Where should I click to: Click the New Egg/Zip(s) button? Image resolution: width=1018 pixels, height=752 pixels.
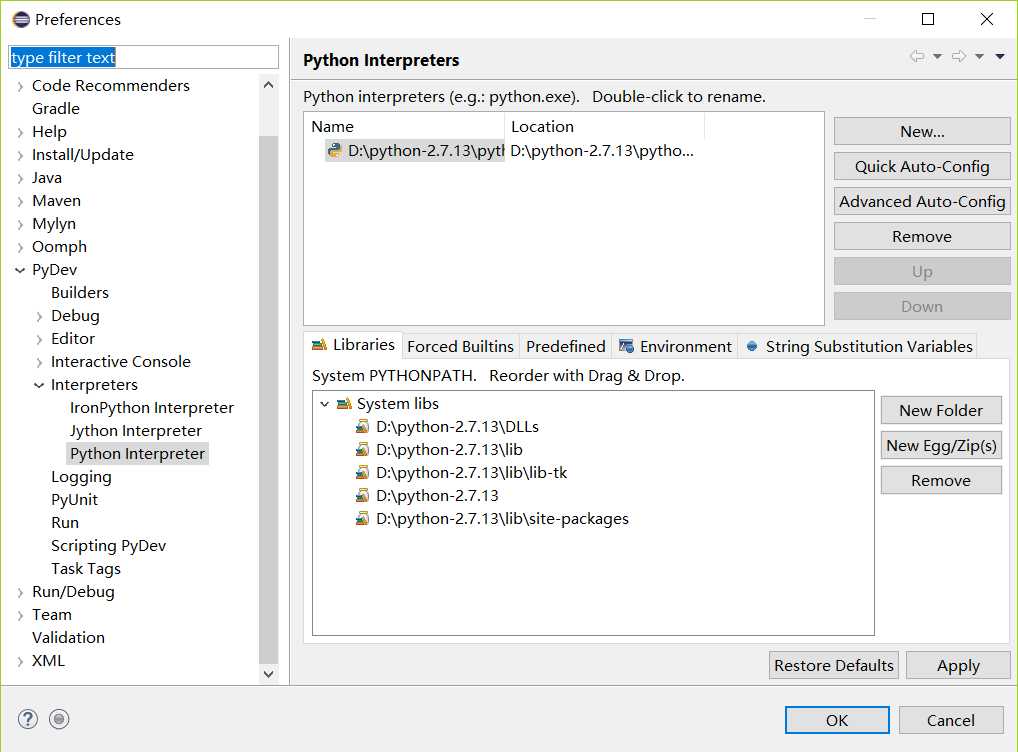coord(941,446)
